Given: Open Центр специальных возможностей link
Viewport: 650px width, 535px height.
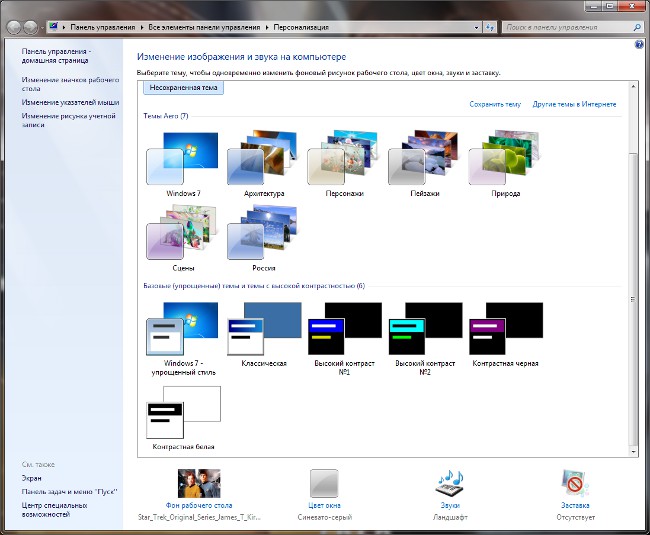Looking at the screenshot, I should [x=54, y=510].
